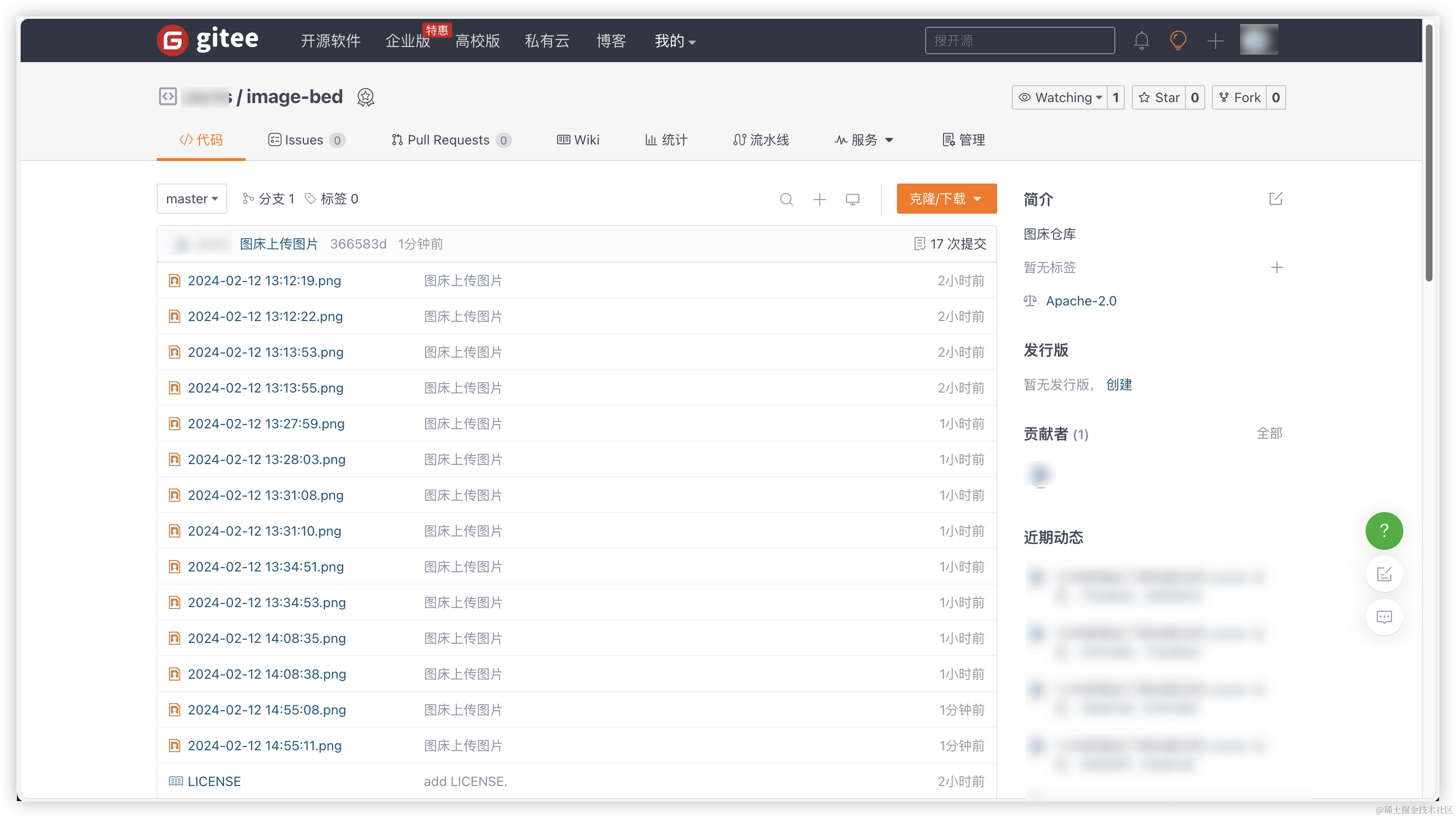Viewport: 1456px width, 818px height.
Task: Open the chat feedback floating icon
Action: point(1384,617)
